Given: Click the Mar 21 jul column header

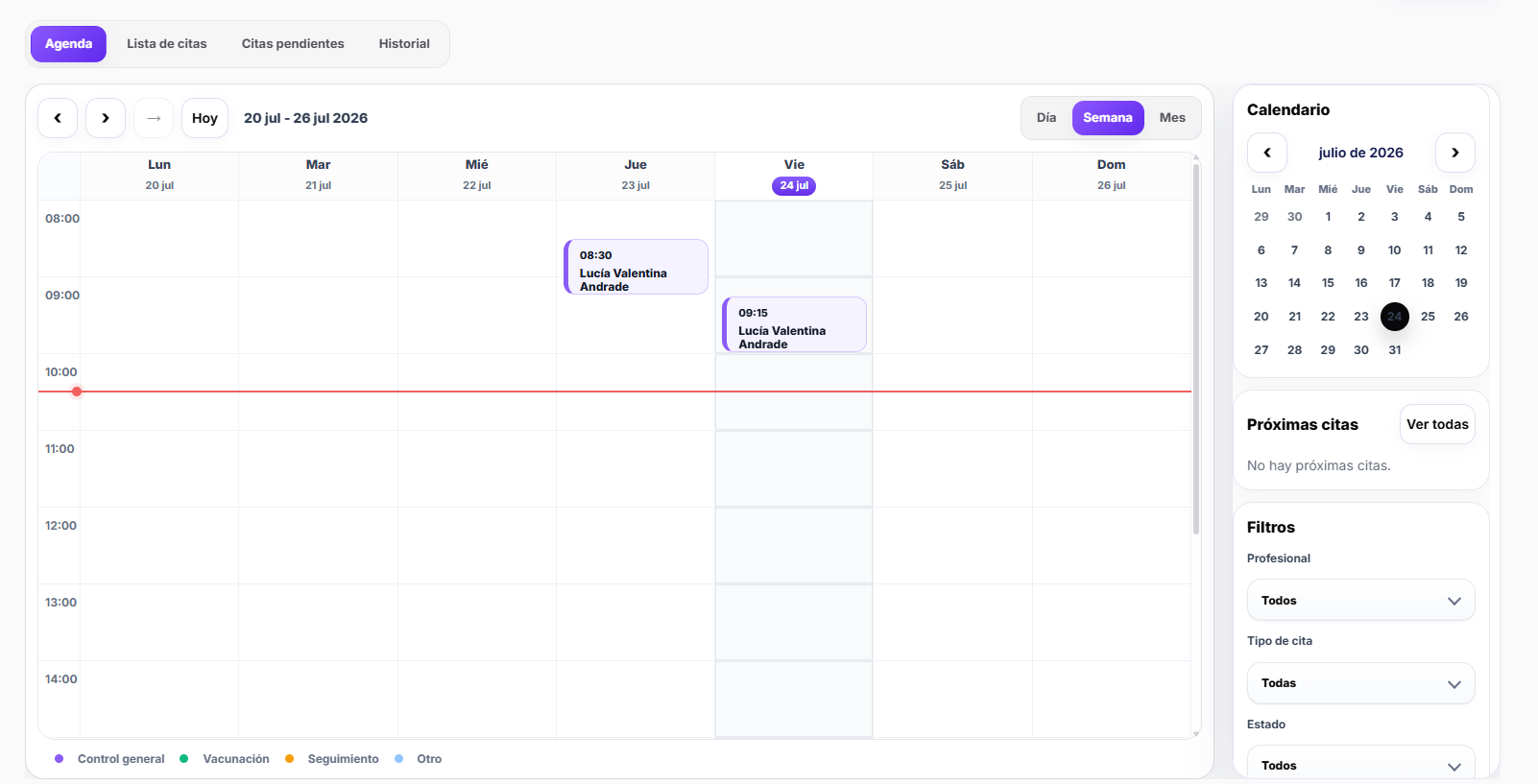Looking at the screenshot, I should 318,176.
